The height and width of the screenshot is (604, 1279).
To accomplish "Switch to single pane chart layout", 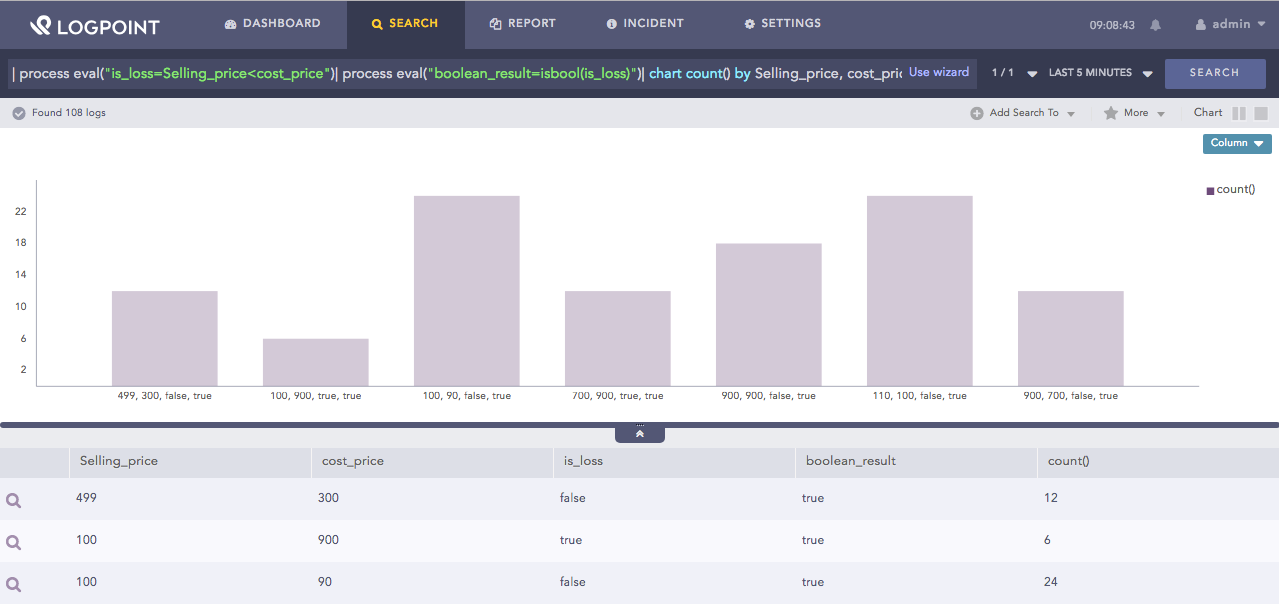I will [x=1261, y=113].
